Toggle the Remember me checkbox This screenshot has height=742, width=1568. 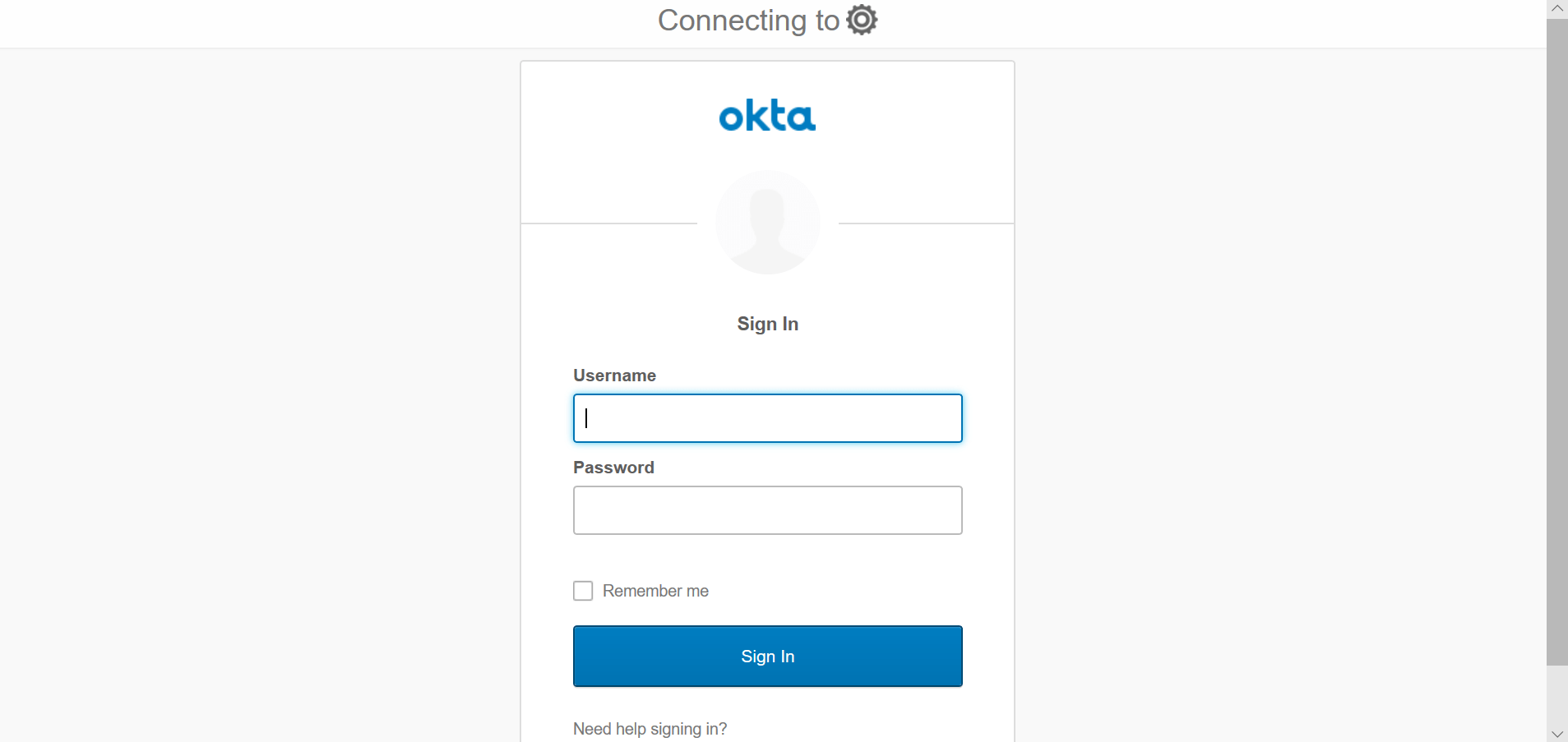point(583,591)
